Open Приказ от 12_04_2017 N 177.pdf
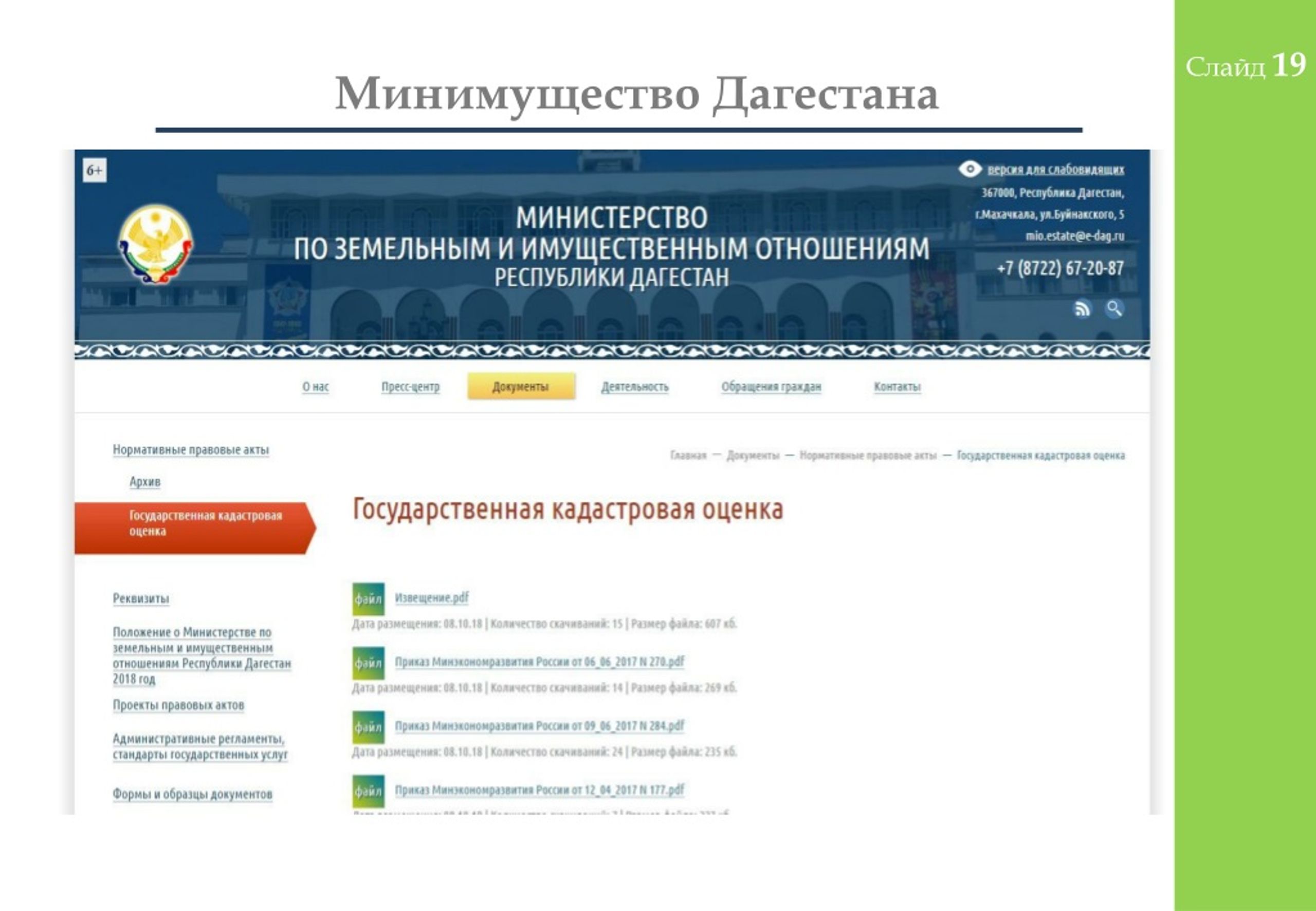Viewport: 1316px width, 911px height. (539, 790)
